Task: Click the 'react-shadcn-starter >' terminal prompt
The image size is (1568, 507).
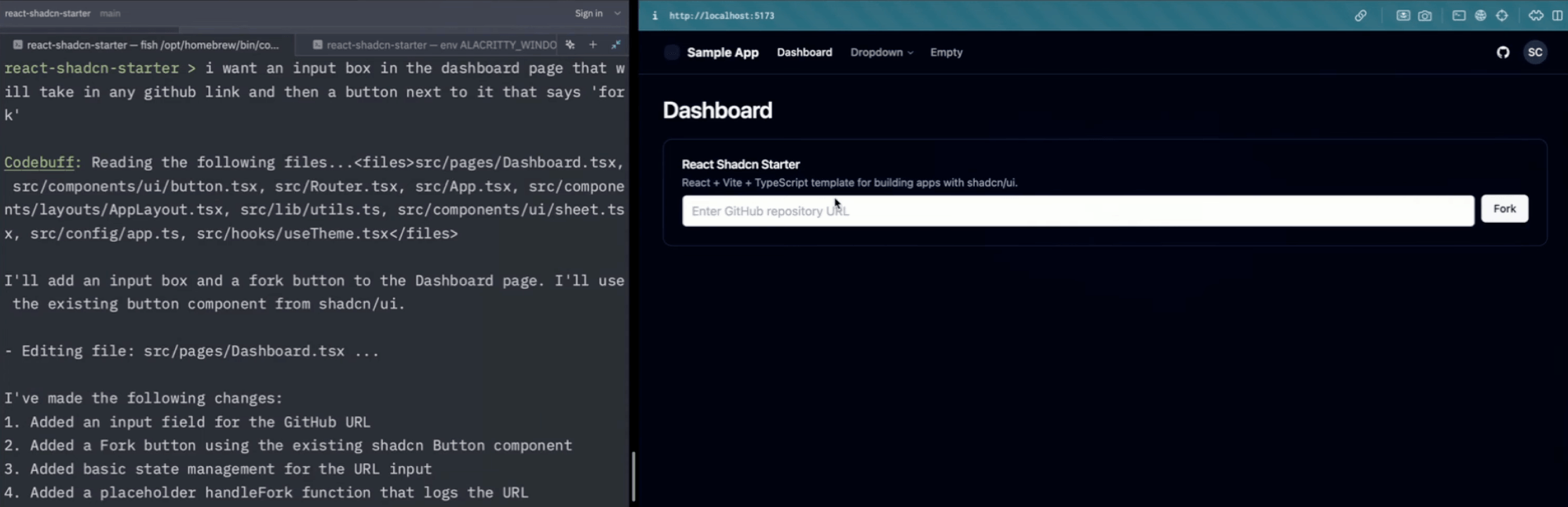Action: coord(100,68)
